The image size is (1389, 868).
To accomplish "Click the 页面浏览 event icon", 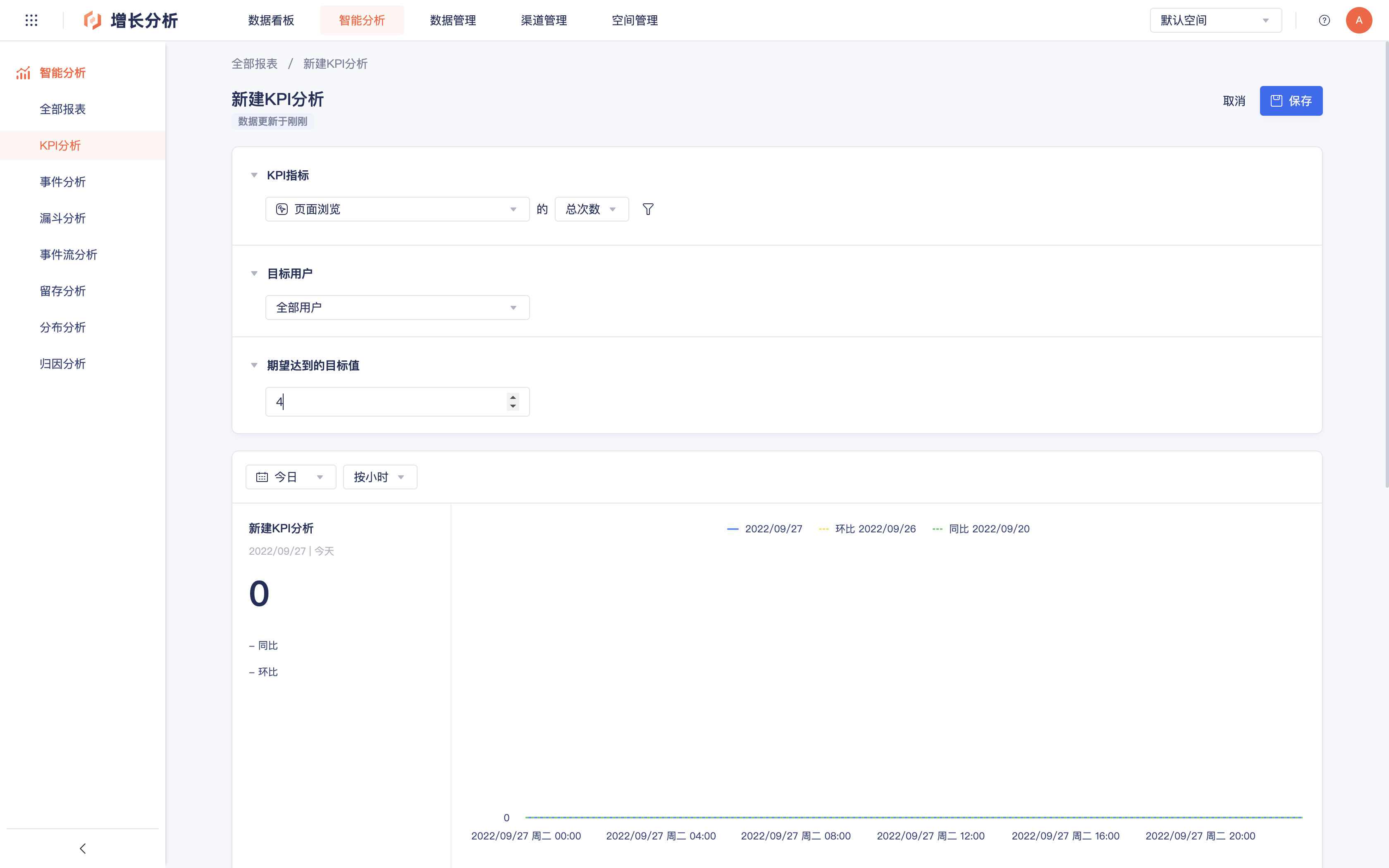I will tap(282, 210).
